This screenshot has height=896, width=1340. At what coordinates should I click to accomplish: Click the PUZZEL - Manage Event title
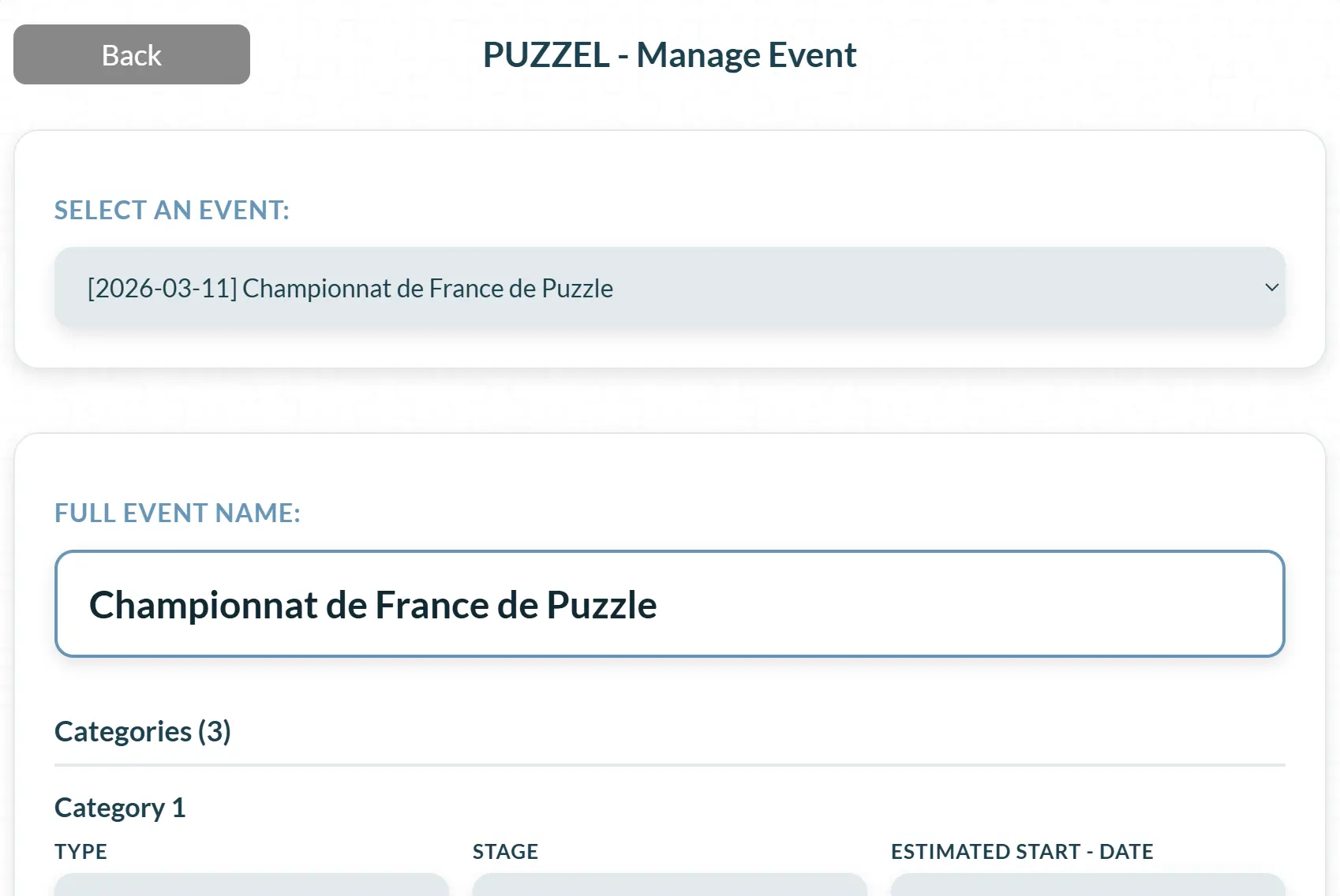coord(670,54)
